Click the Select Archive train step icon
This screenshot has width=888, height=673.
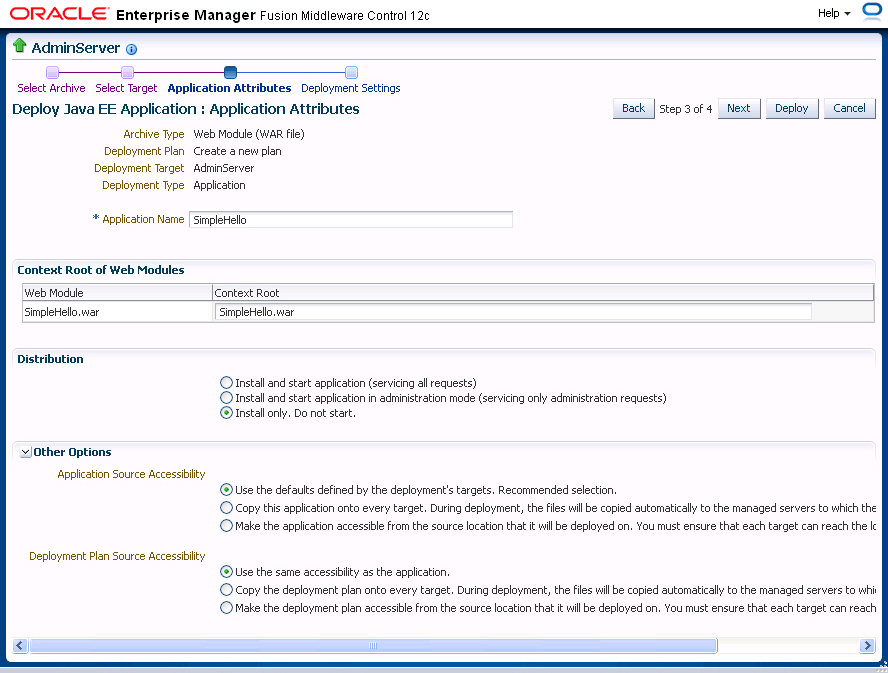coord(52,72)
